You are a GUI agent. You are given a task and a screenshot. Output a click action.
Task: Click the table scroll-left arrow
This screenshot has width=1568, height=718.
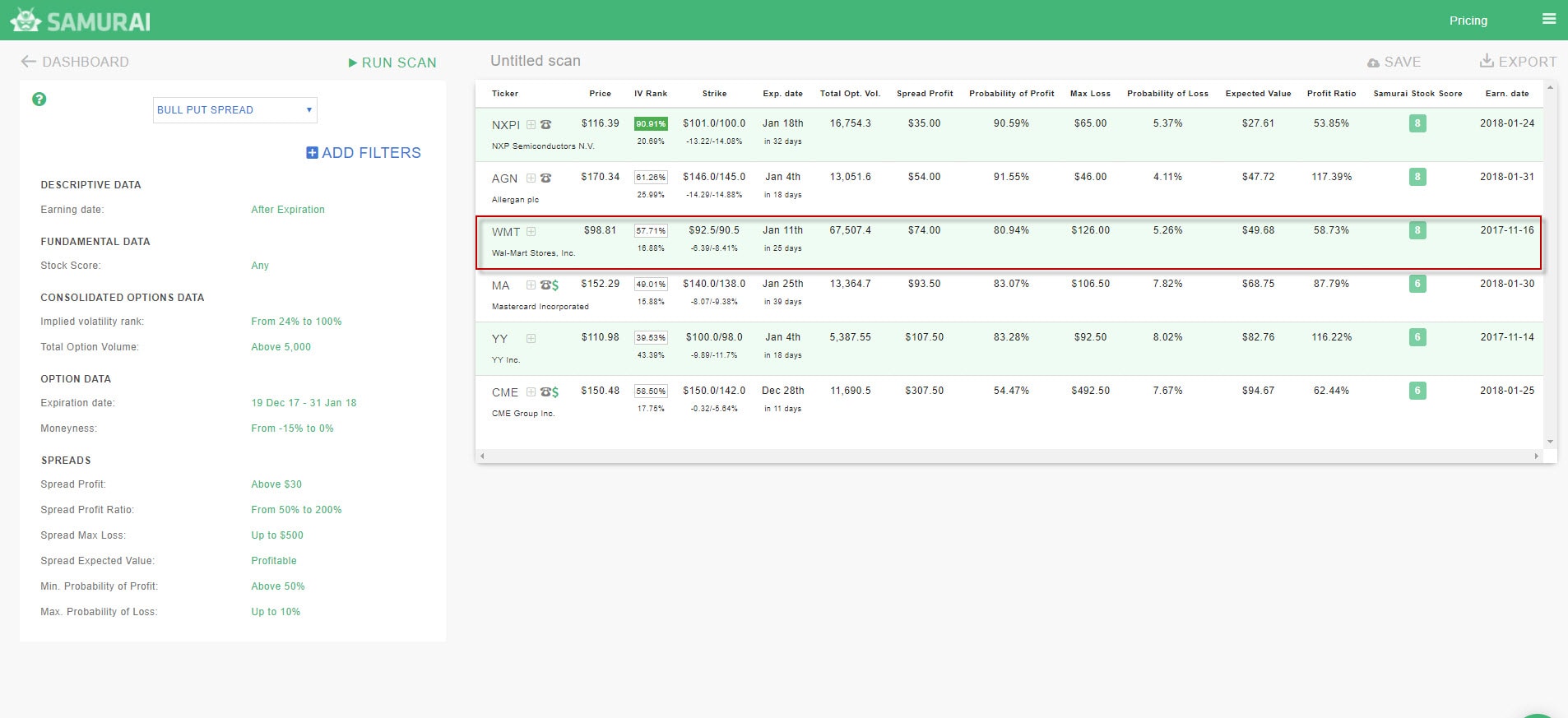(482, 456)
